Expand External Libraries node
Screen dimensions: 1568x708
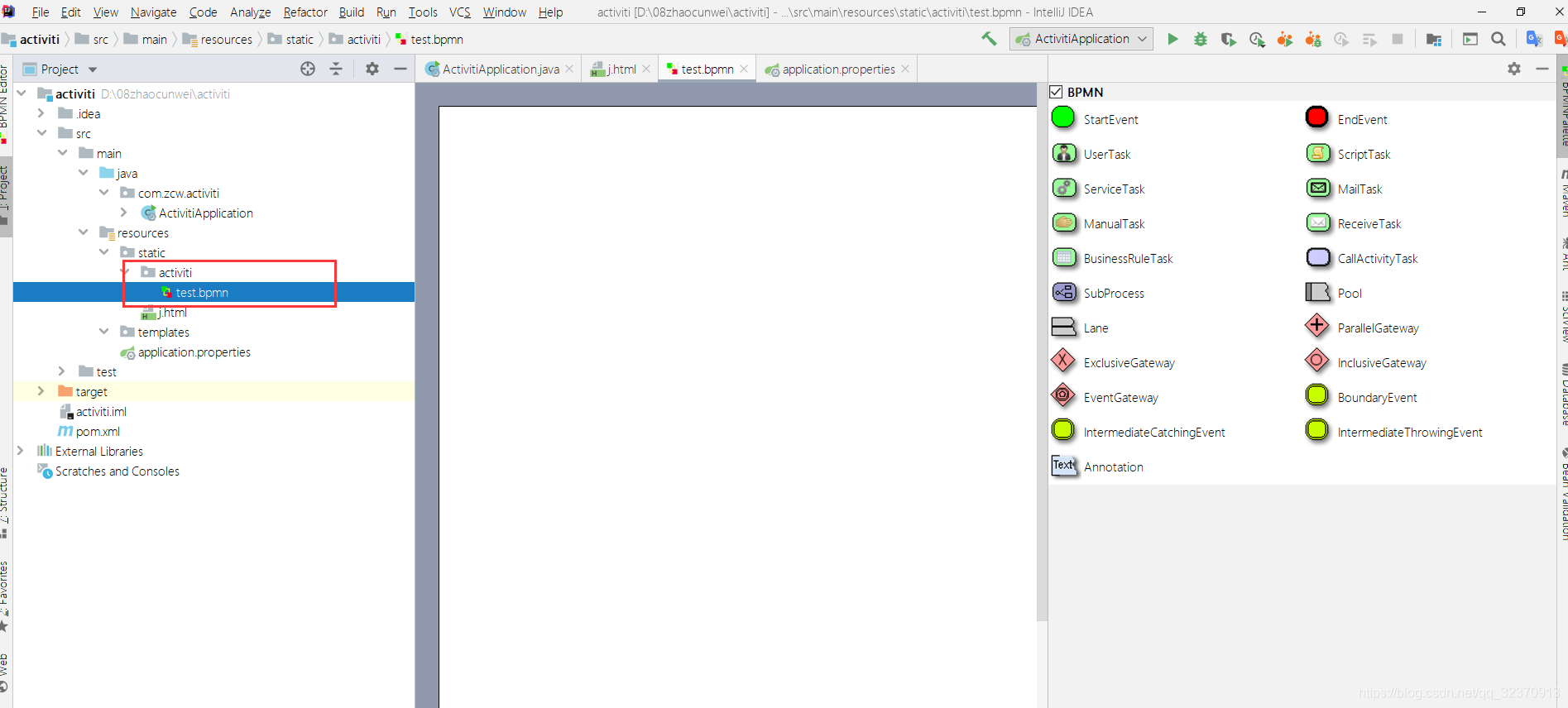tap(21, 451)
